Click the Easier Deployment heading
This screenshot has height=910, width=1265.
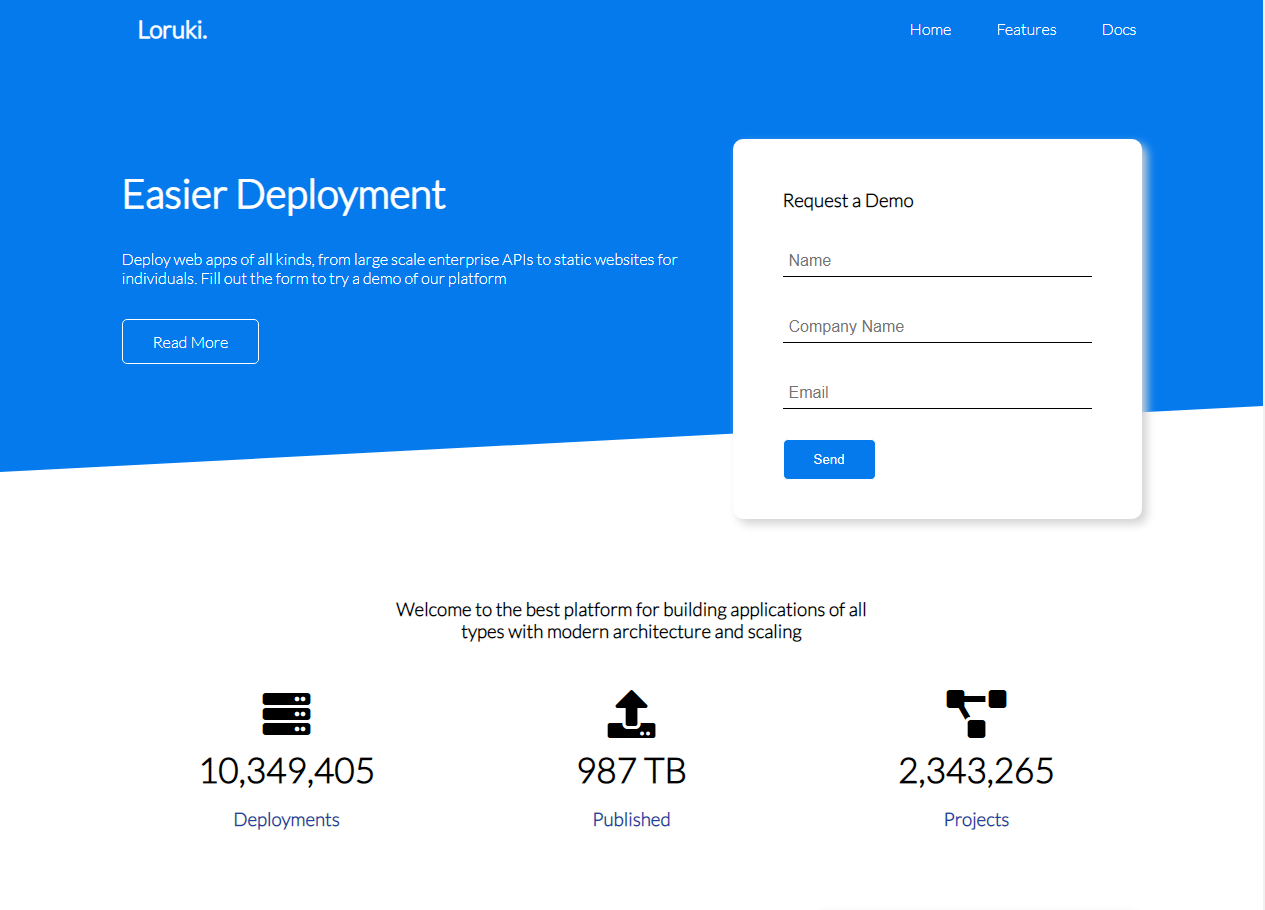pyautogui.click(x=284, y=194)
